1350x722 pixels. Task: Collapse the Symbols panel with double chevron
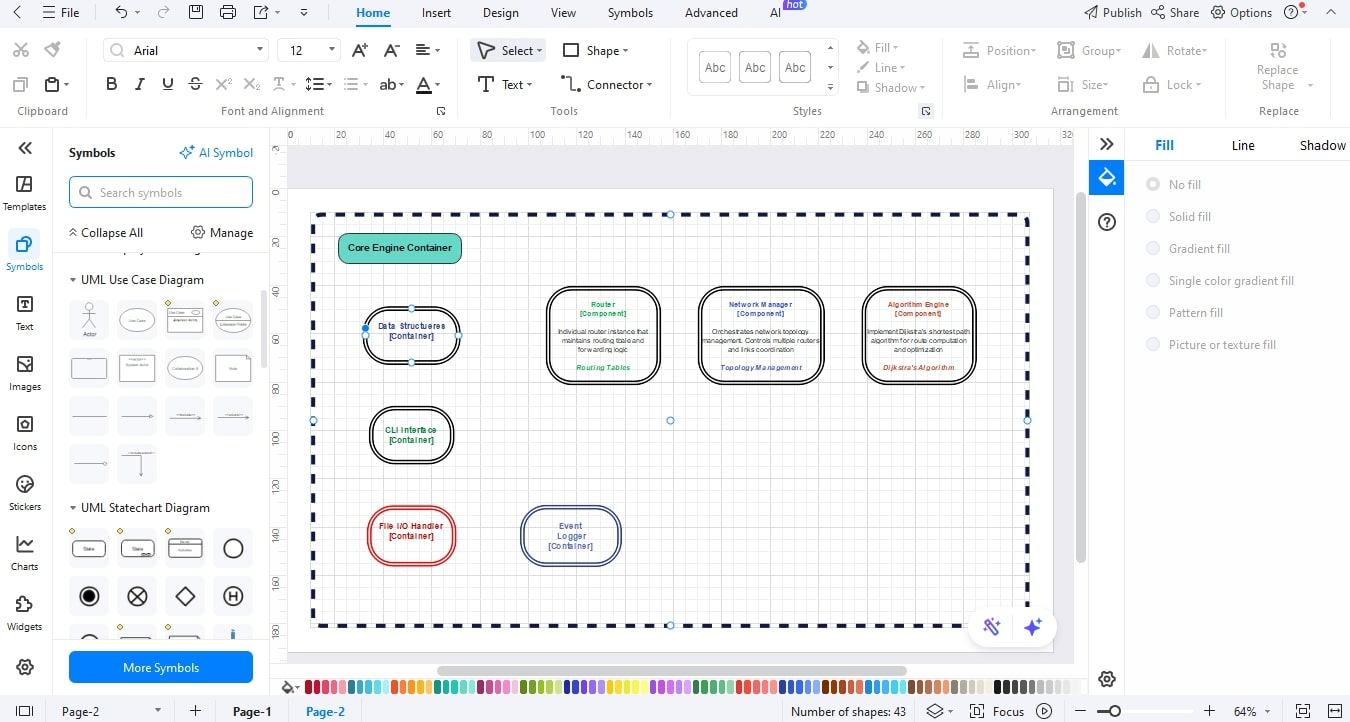[x=25, y=148]
